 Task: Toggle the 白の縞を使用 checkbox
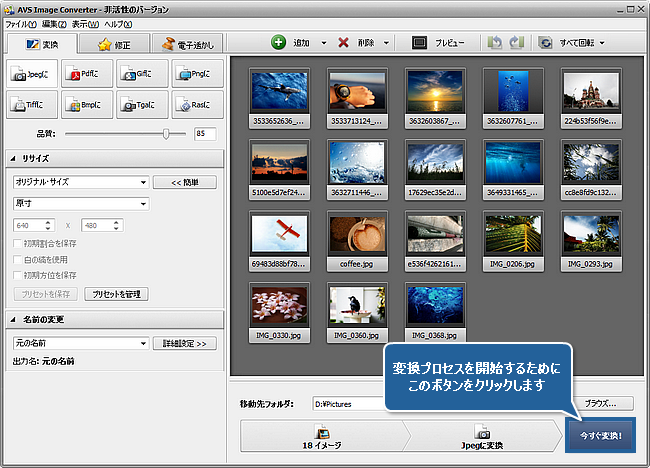[16, 260]
